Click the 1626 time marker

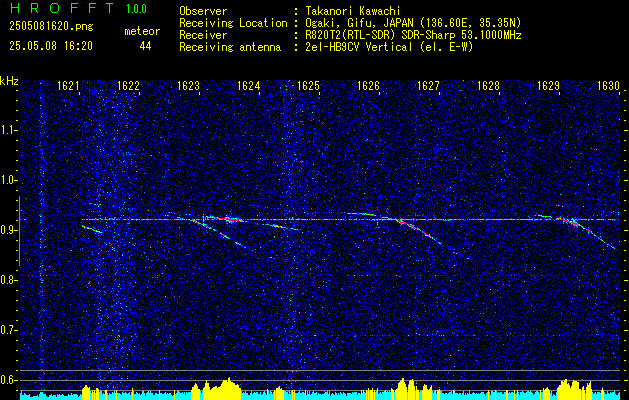point(368,85)
